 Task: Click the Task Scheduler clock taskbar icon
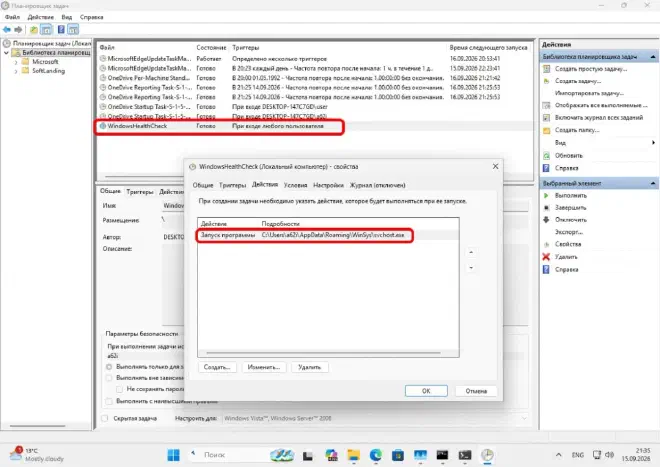[x=487, y=455]
